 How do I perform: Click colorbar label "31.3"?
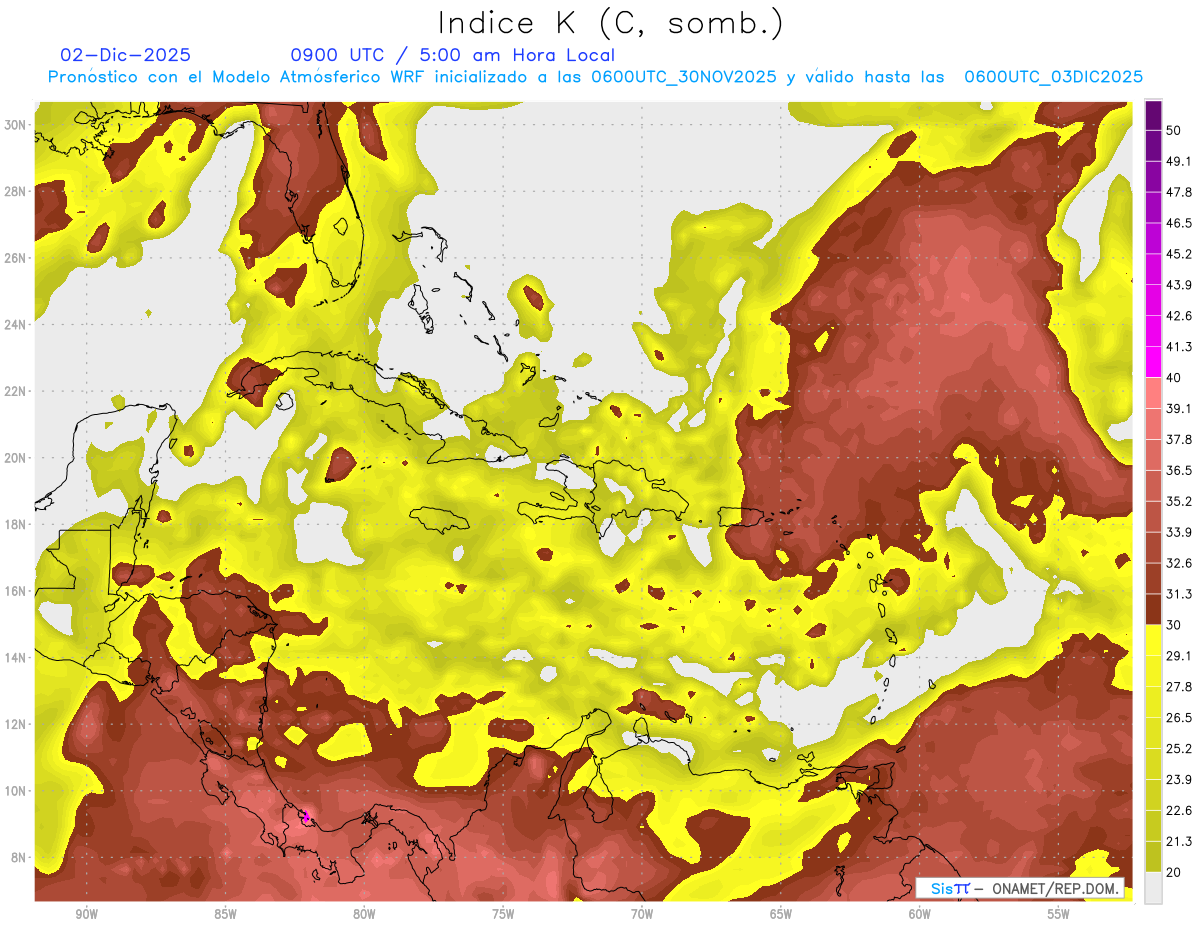[x=1179, y=594]
